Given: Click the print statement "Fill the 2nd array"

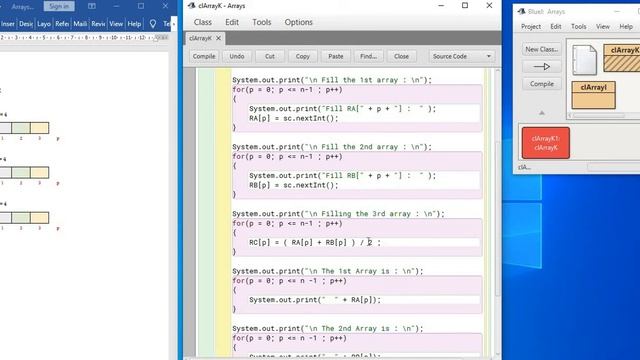Looking at the screenshot, I should [x=332, y=147].
